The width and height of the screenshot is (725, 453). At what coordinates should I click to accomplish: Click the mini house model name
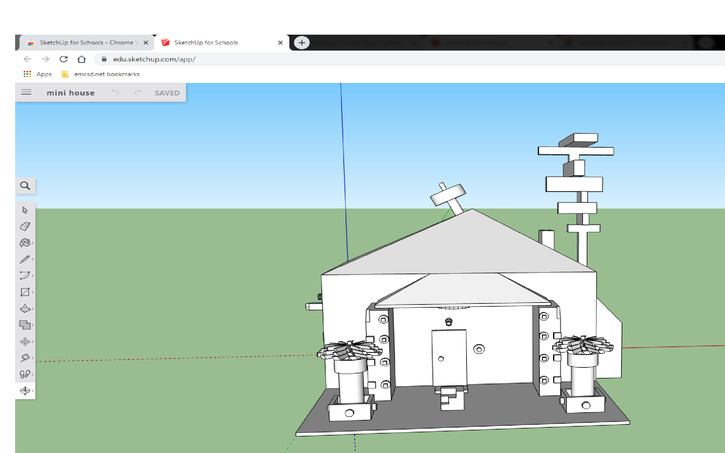(x=70, y=93)
